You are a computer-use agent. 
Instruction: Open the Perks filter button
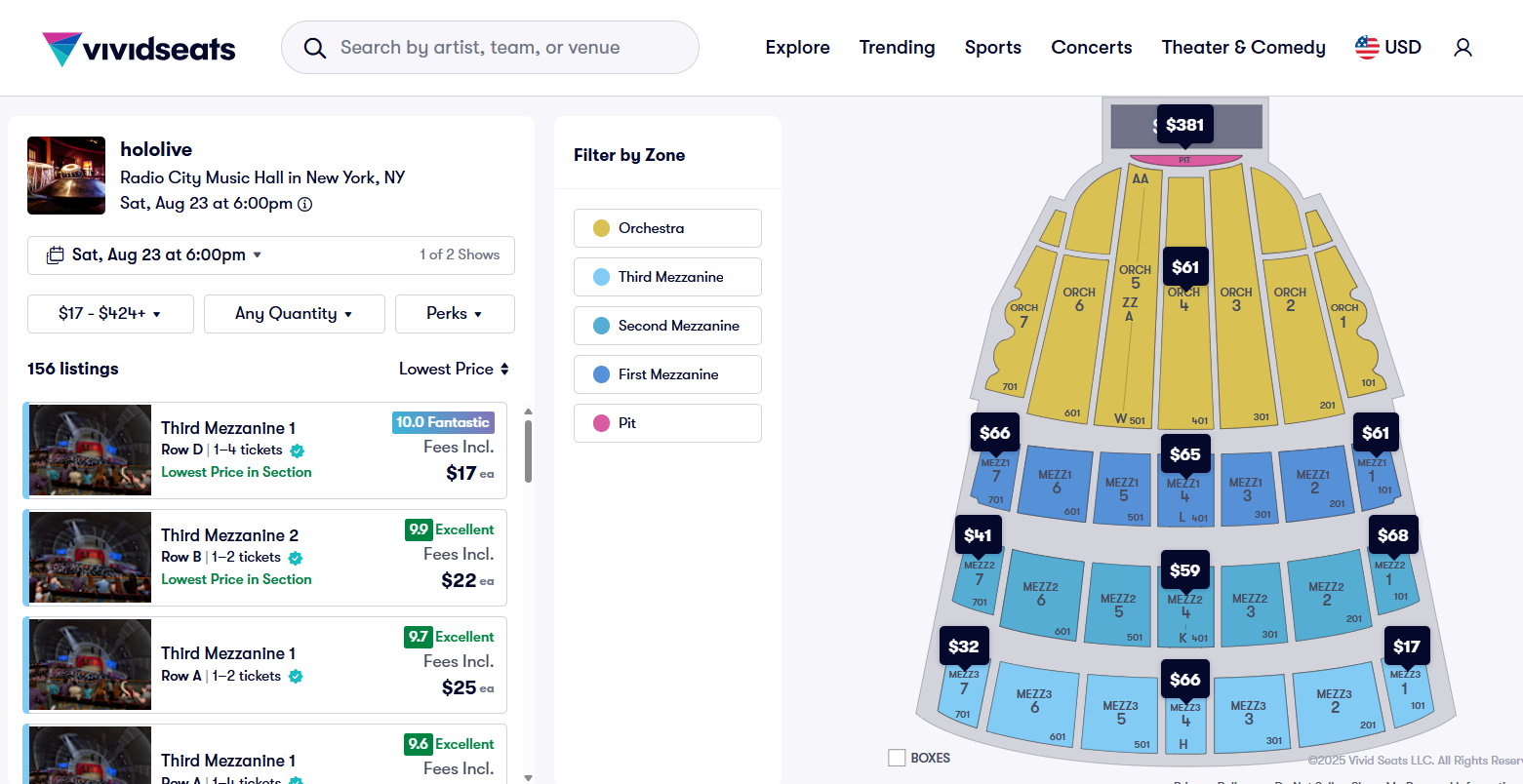click(454, 314)
